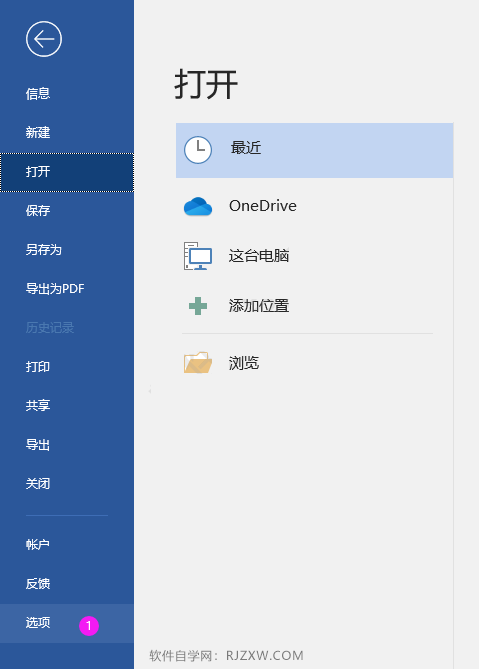Click the green plus icon for 添加位置
This screenshot has height=669, width=479.
tap(198, 306)
